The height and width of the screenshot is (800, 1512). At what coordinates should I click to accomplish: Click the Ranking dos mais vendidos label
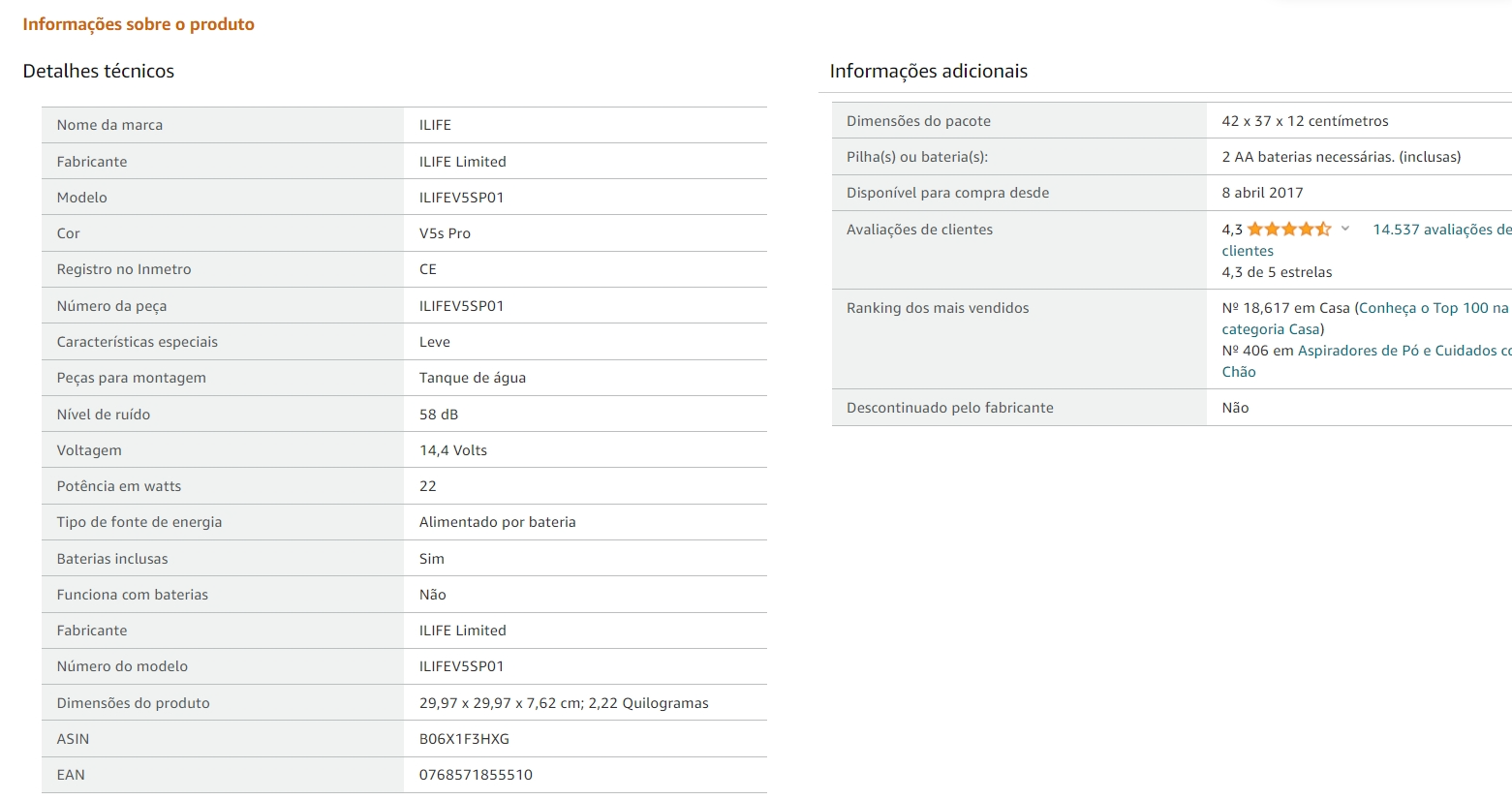(938, 308)
